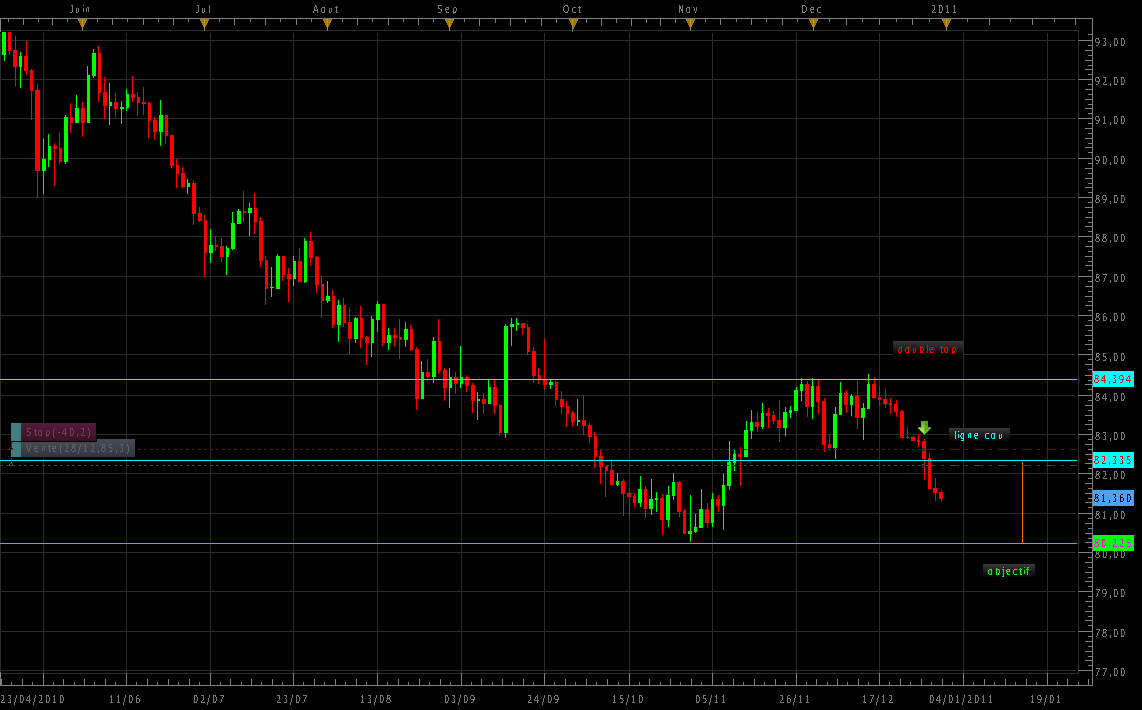
Task: Click the Jul month triangle marker
Action: [204, 25]
